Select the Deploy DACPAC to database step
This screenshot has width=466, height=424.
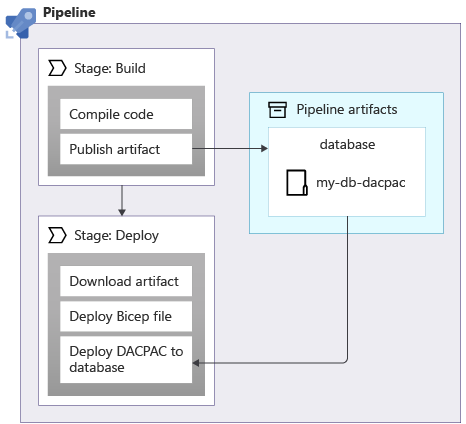pyautogui.click(x=126, y=359)
